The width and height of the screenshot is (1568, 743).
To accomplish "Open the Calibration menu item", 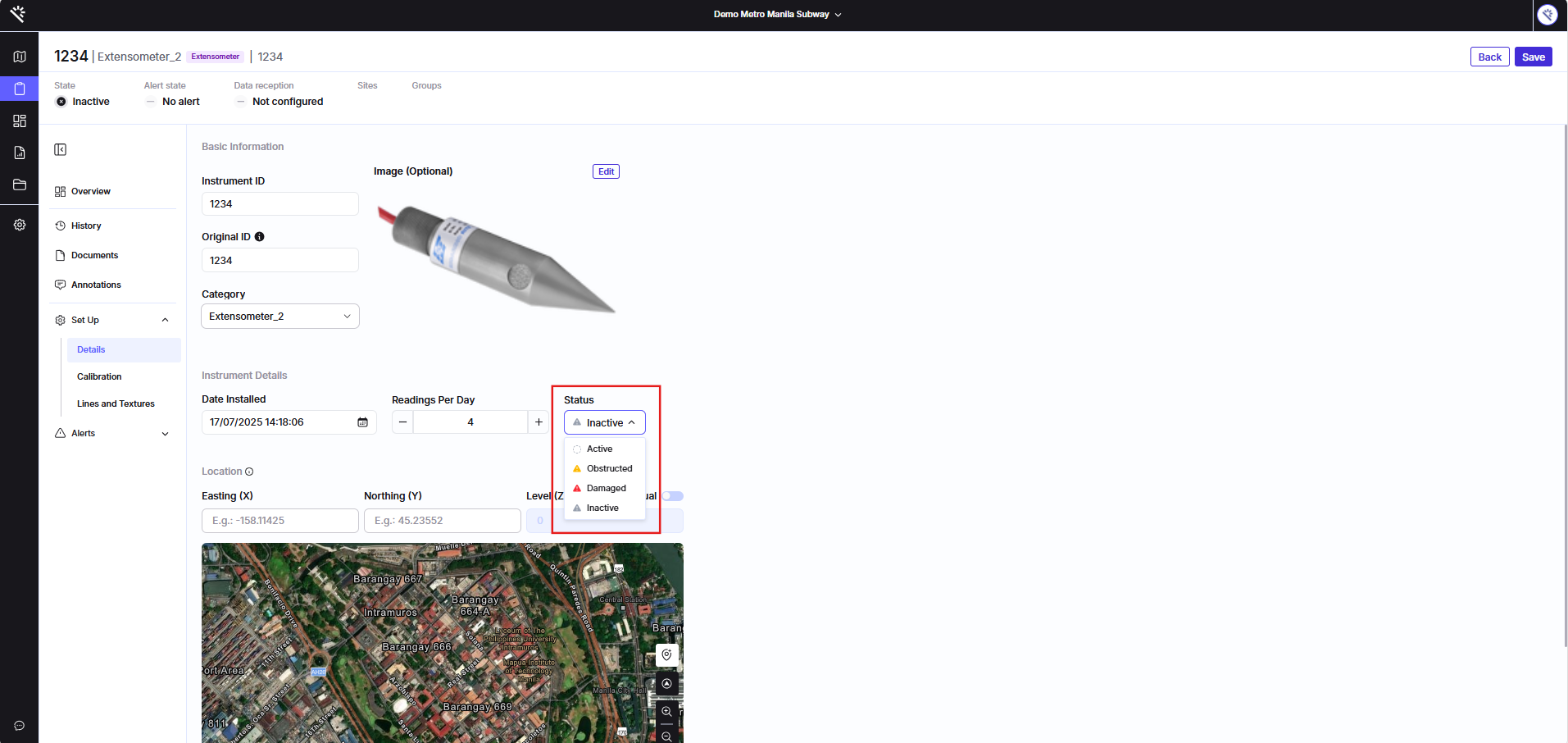I will tap(99, 377).
